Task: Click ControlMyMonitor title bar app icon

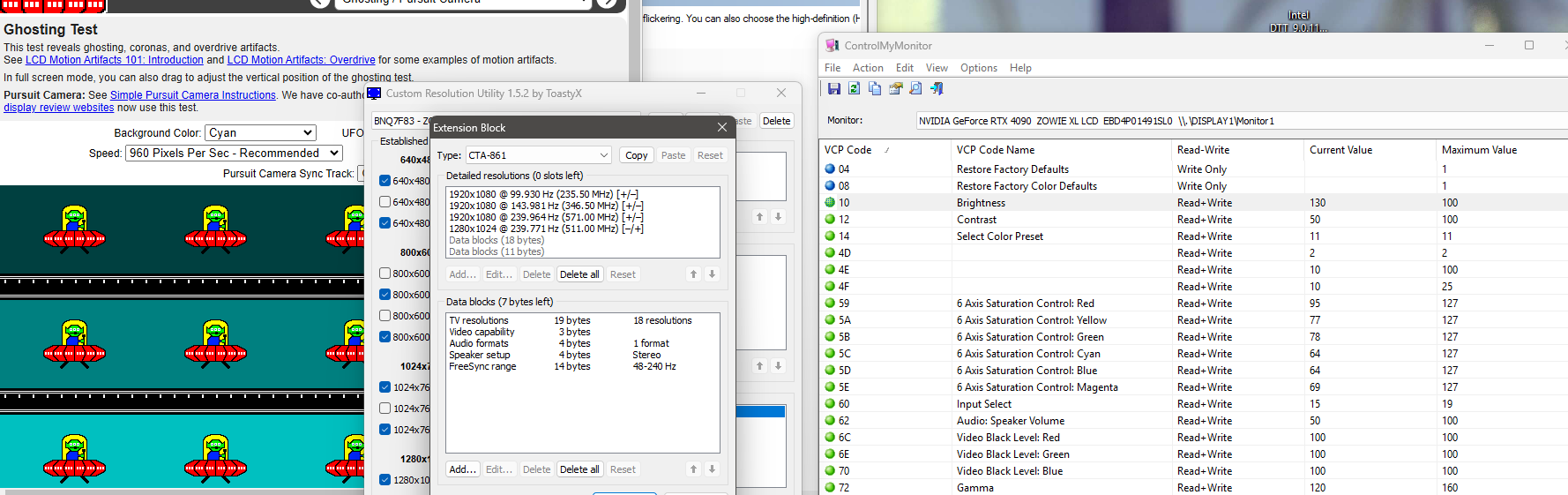Action: [x=832, y=45]
